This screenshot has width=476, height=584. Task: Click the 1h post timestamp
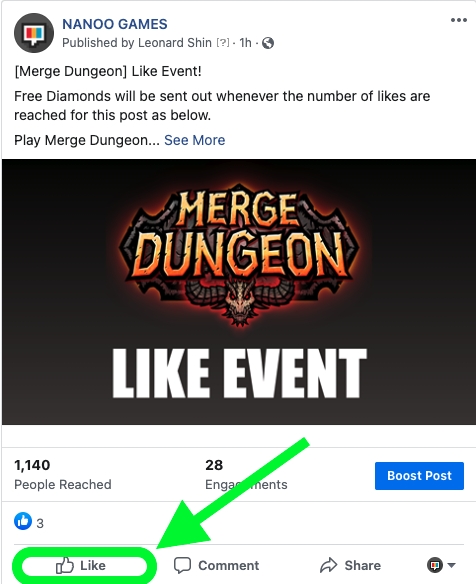(x=245, y=43)
